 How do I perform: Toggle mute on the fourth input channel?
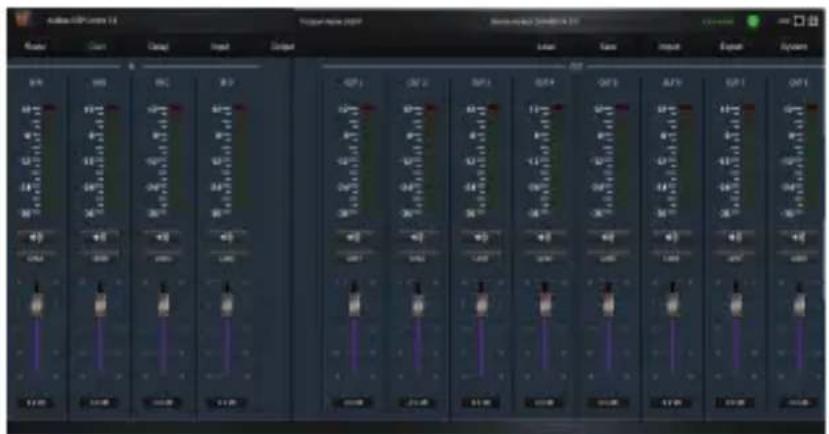226,238
